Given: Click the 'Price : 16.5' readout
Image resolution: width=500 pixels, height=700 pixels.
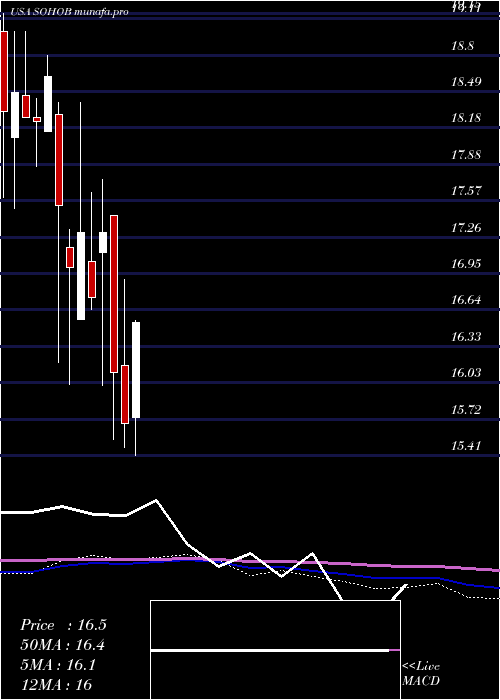Looking at the screenshot, I should [x=63, y=625].
